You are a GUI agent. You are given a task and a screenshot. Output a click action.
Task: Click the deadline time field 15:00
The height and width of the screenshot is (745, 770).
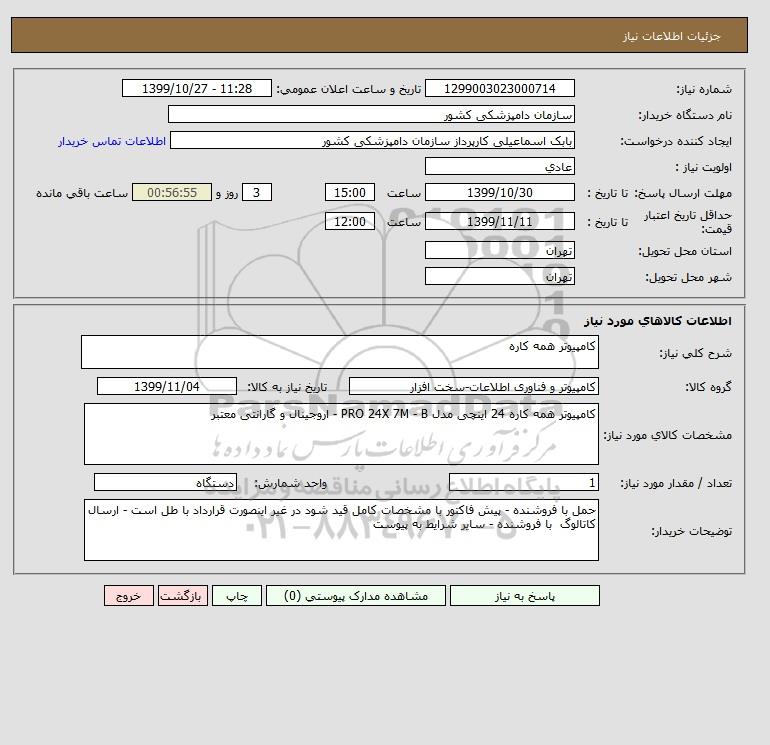350,193
